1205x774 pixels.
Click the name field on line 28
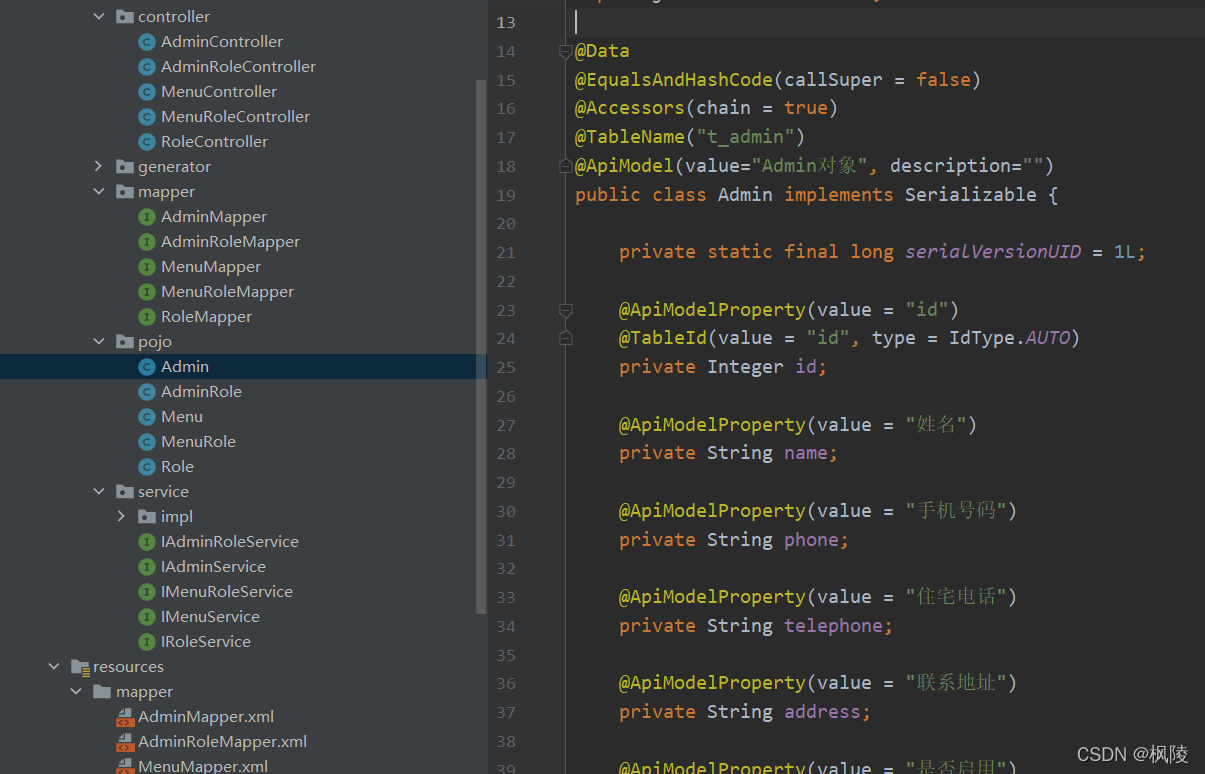(x=806, y=453)
